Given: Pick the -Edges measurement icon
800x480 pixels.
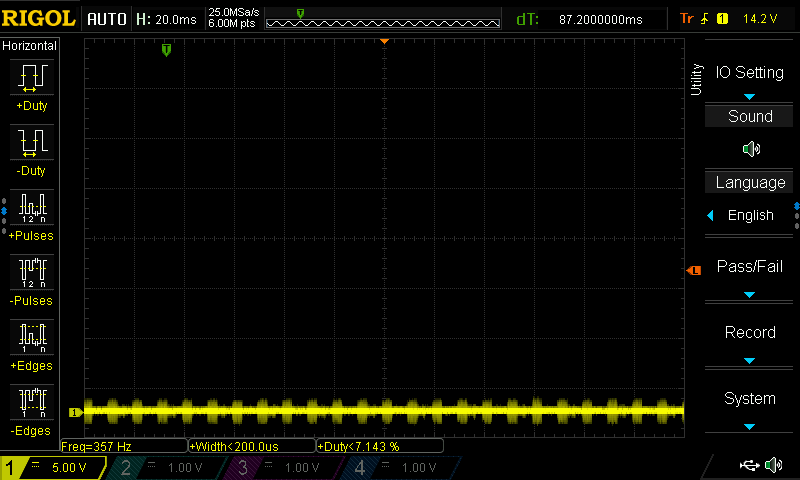Looking at the screenshot, I should tap(32, 402).
